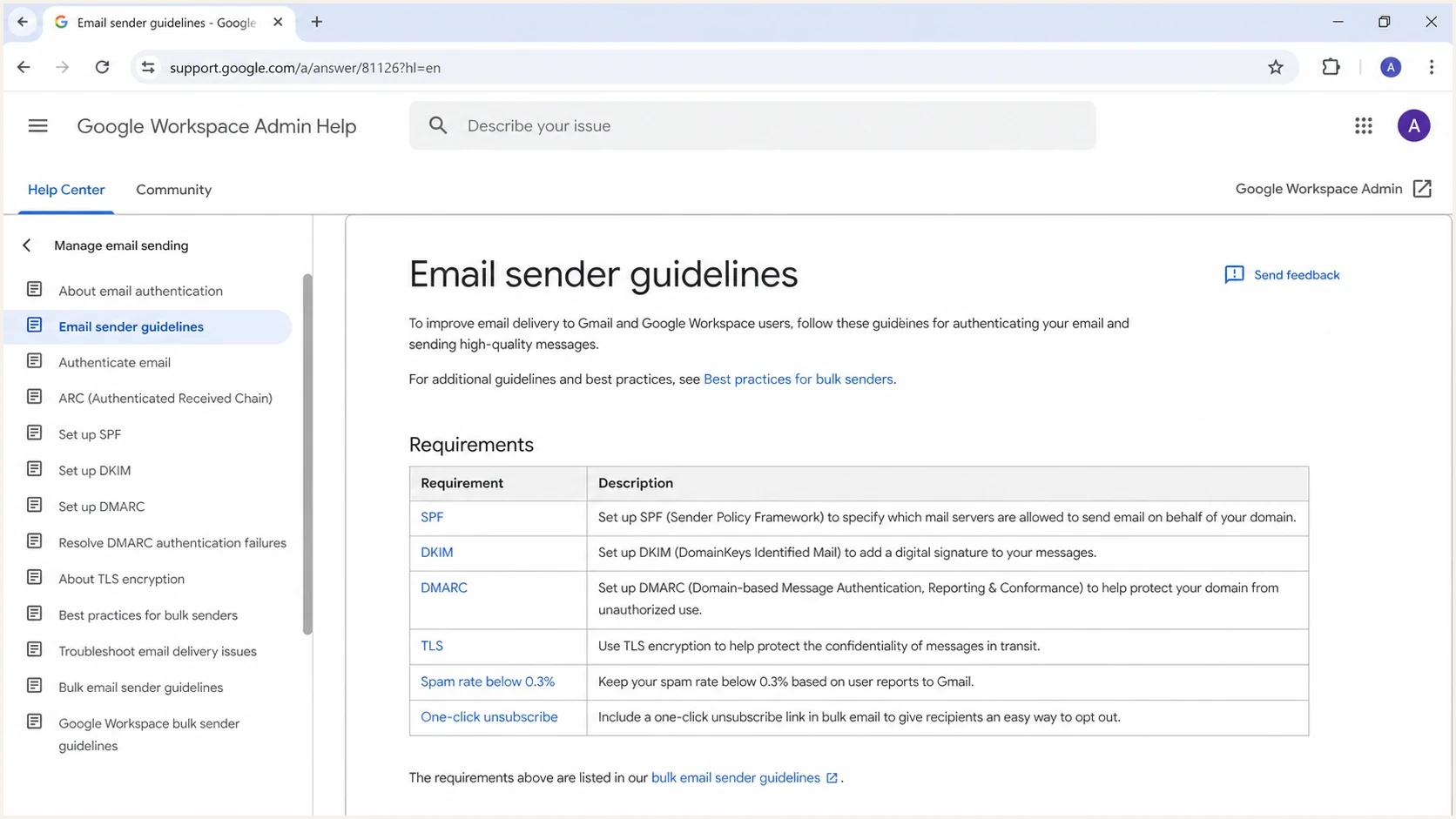Follow Best practices for bulk senders link

coord(799,379)
